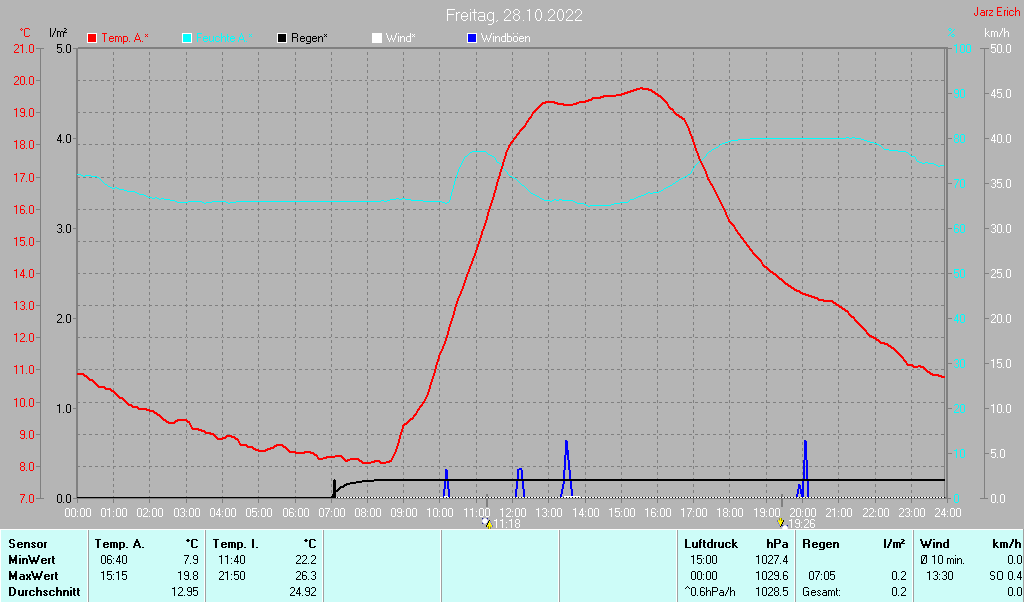
Task: Click the 'MinWert' row label
Action: pos(32,560)
